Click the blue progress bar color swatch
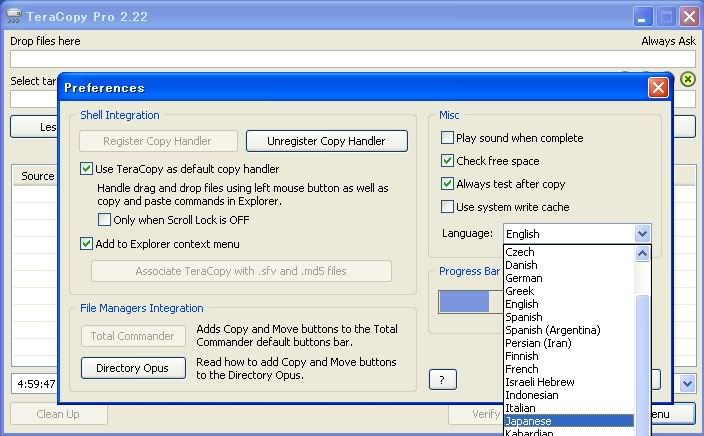704x436 pixels. click(x=464, y=301)
